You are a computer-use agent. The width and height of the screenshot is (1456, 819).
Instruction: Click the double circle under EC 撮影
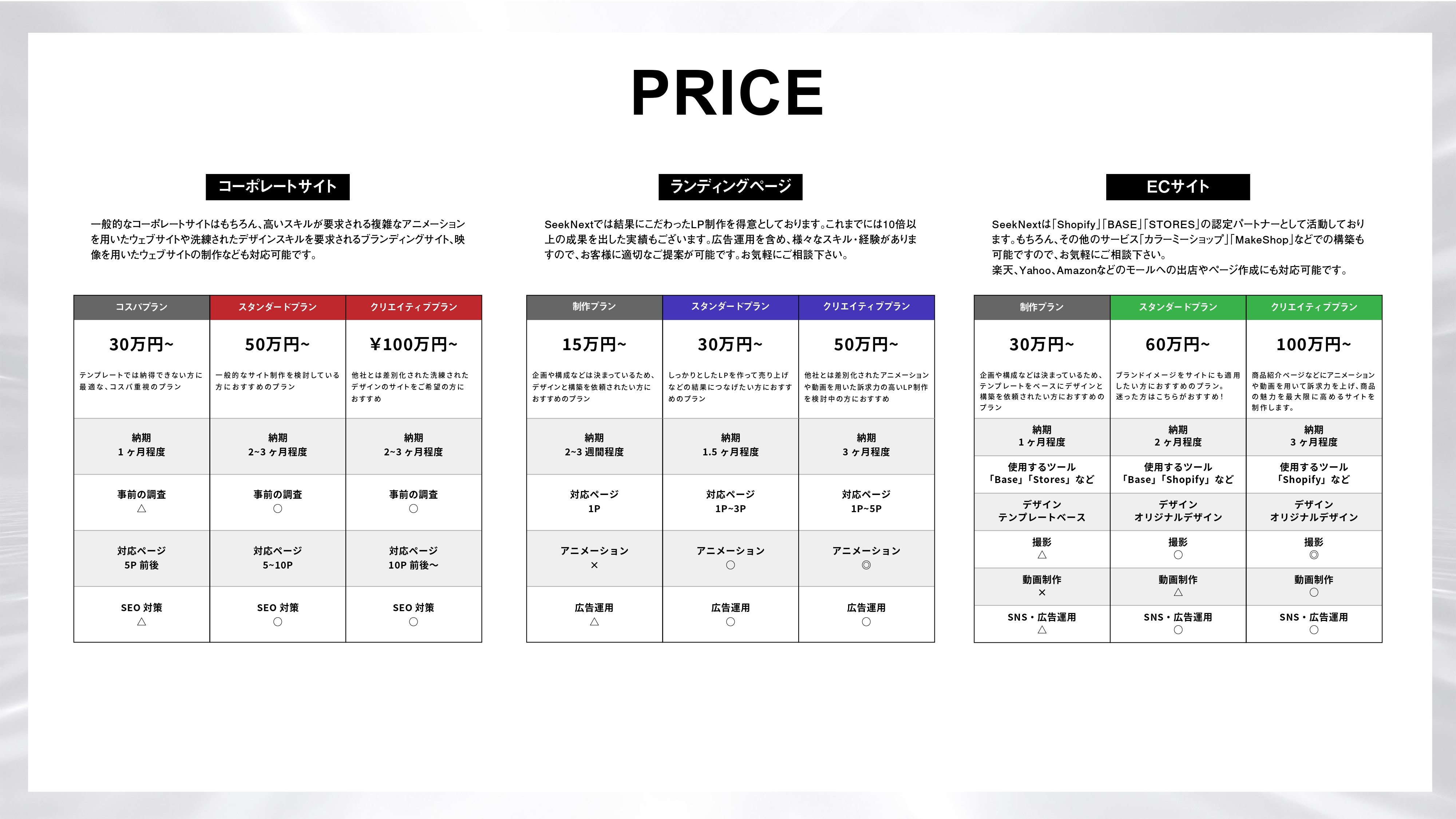(x=1314, y=555)
